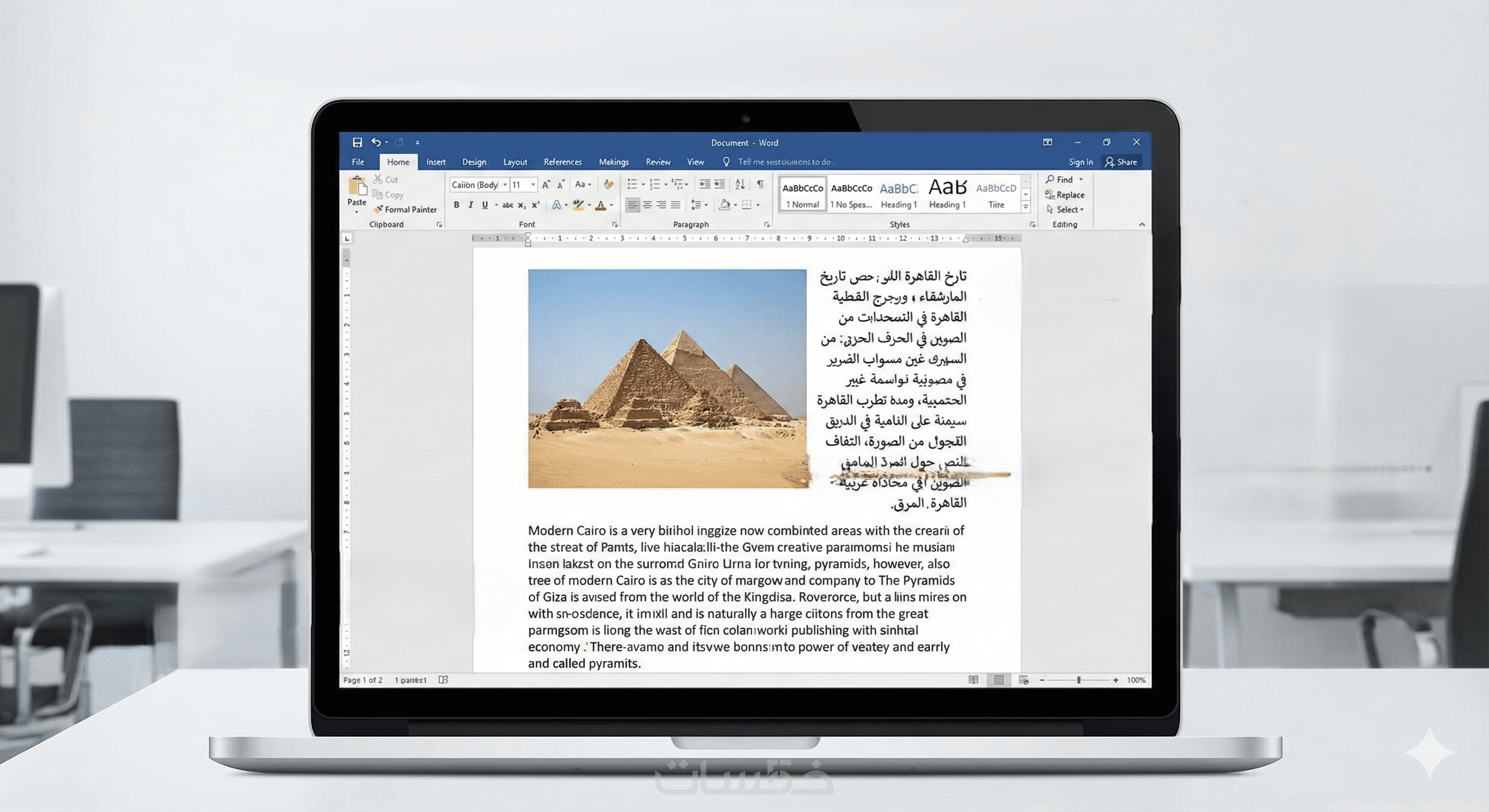
Task: Click the Clear Formatting eraser icon
Action: (x=608, y=184)
